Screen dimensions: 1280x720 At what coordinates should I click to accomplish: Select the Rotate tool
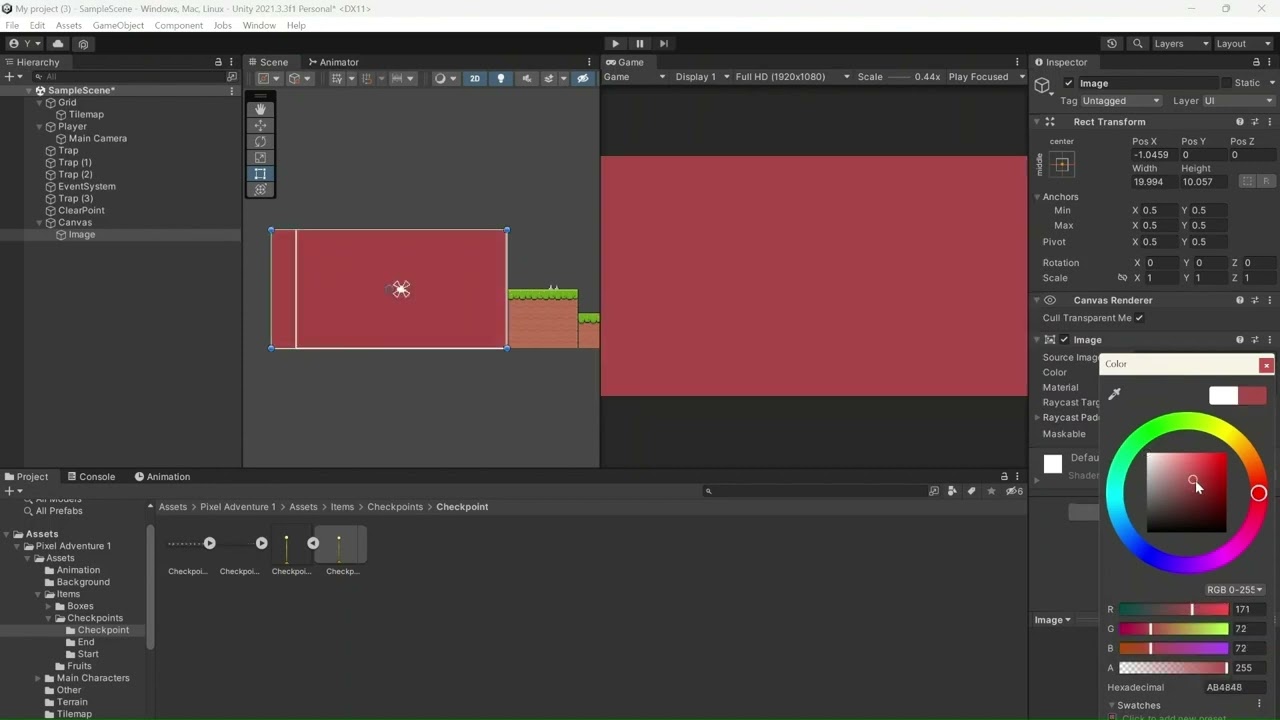click(260, 141)
